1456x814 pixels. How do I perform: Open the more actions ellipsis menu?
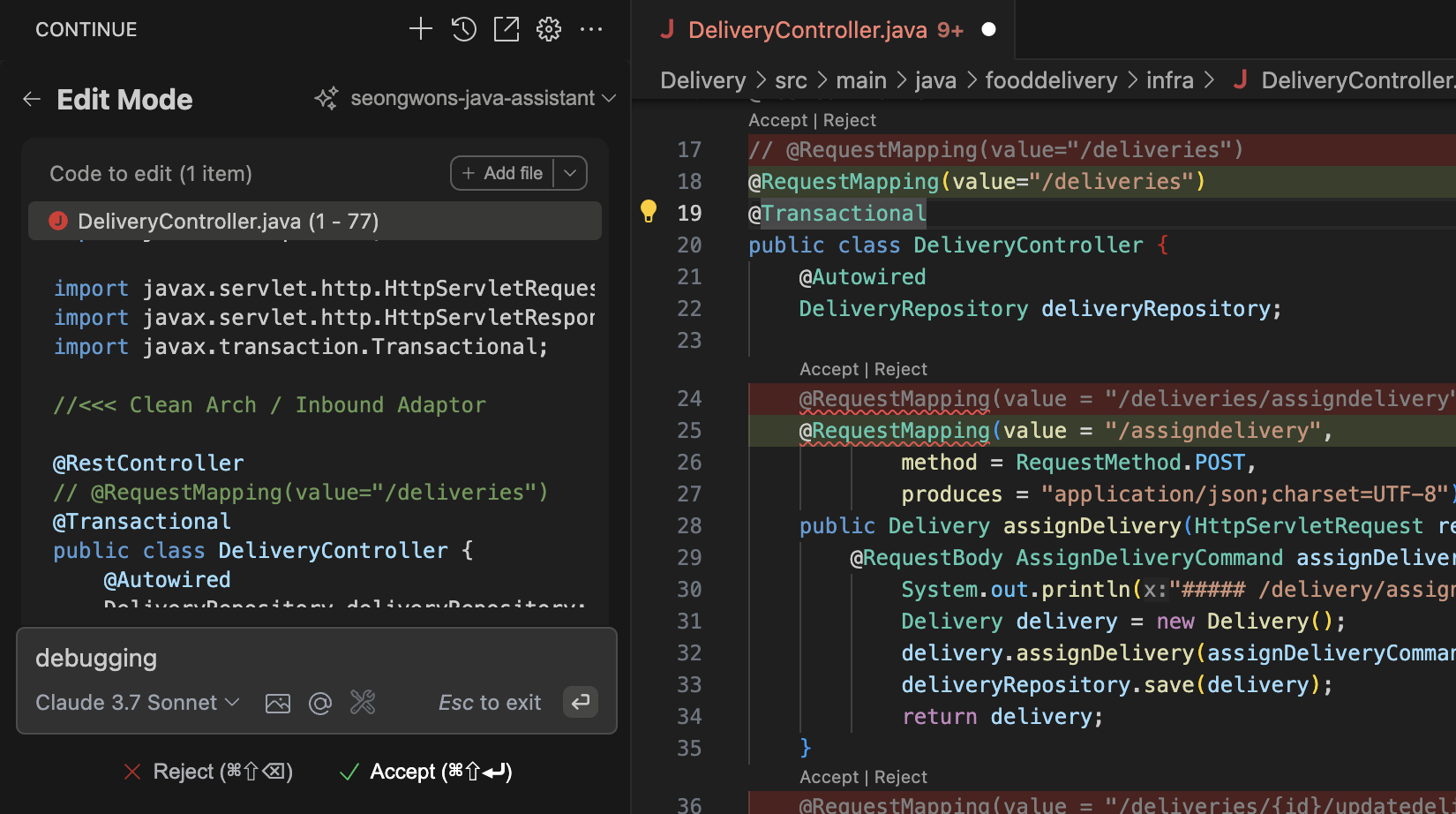[x=591, y=29]
